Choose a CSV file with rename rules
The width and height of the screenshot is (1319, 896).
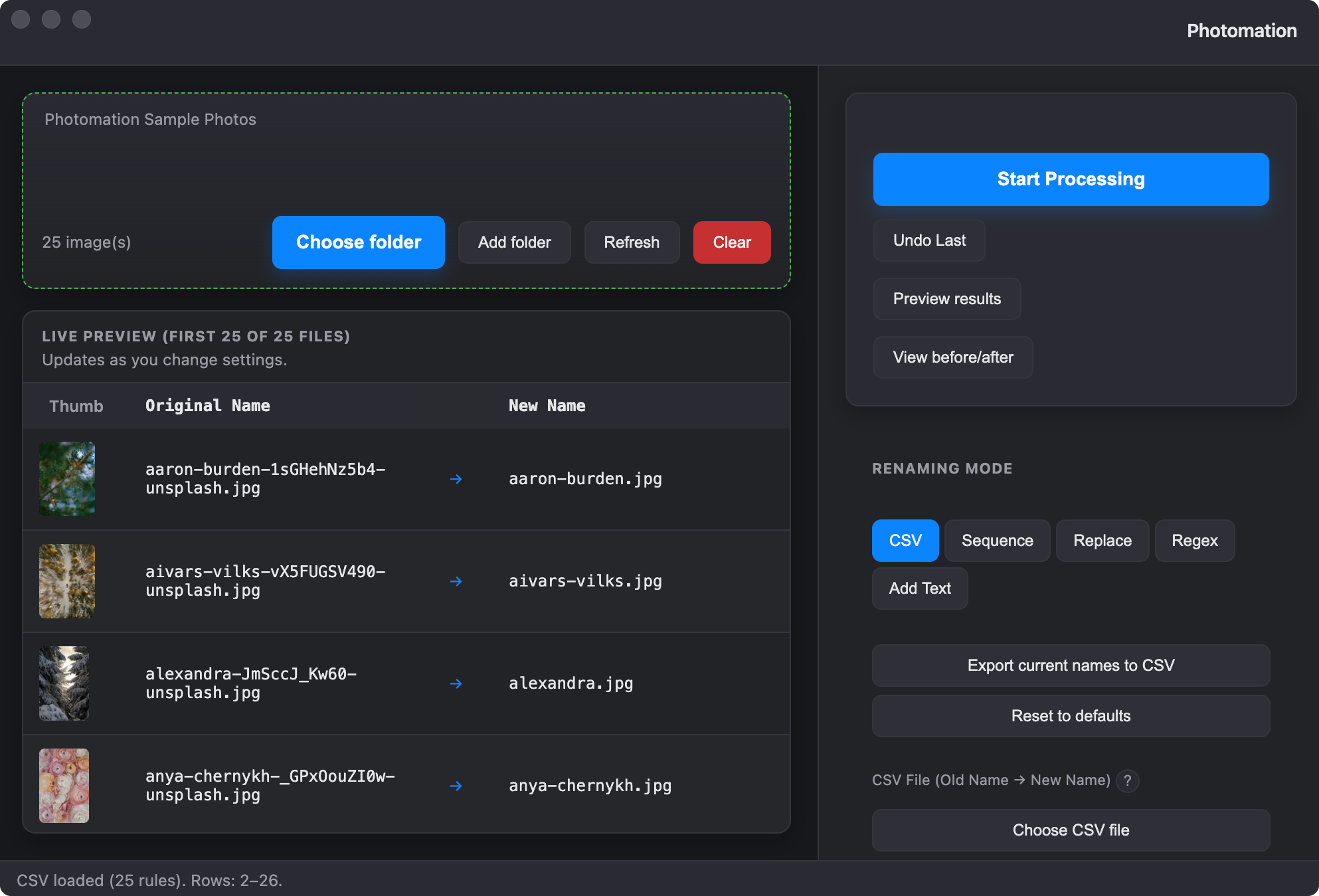[x=1070, y=830]
